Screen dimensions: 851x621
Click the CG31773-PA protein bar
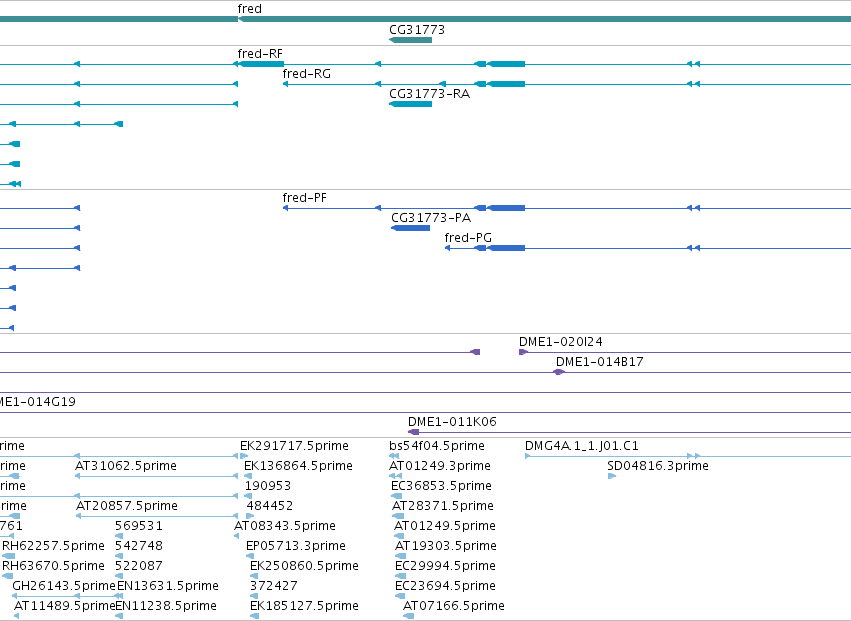tap(411, 228)
